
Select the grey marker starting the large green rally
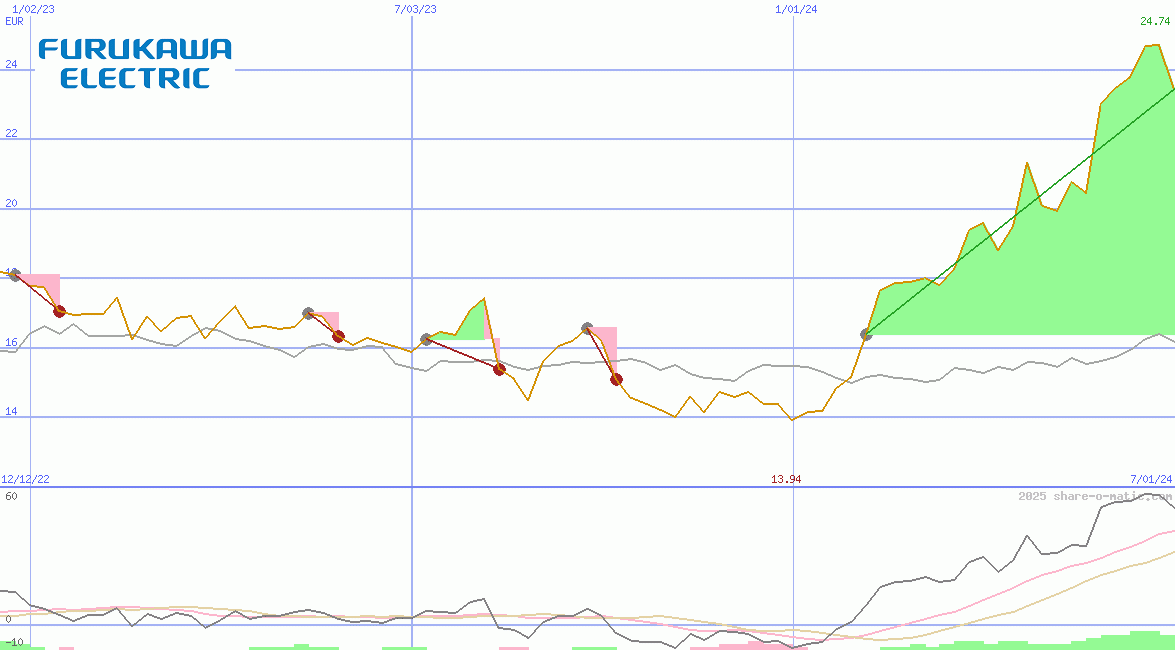click(866, 334)
